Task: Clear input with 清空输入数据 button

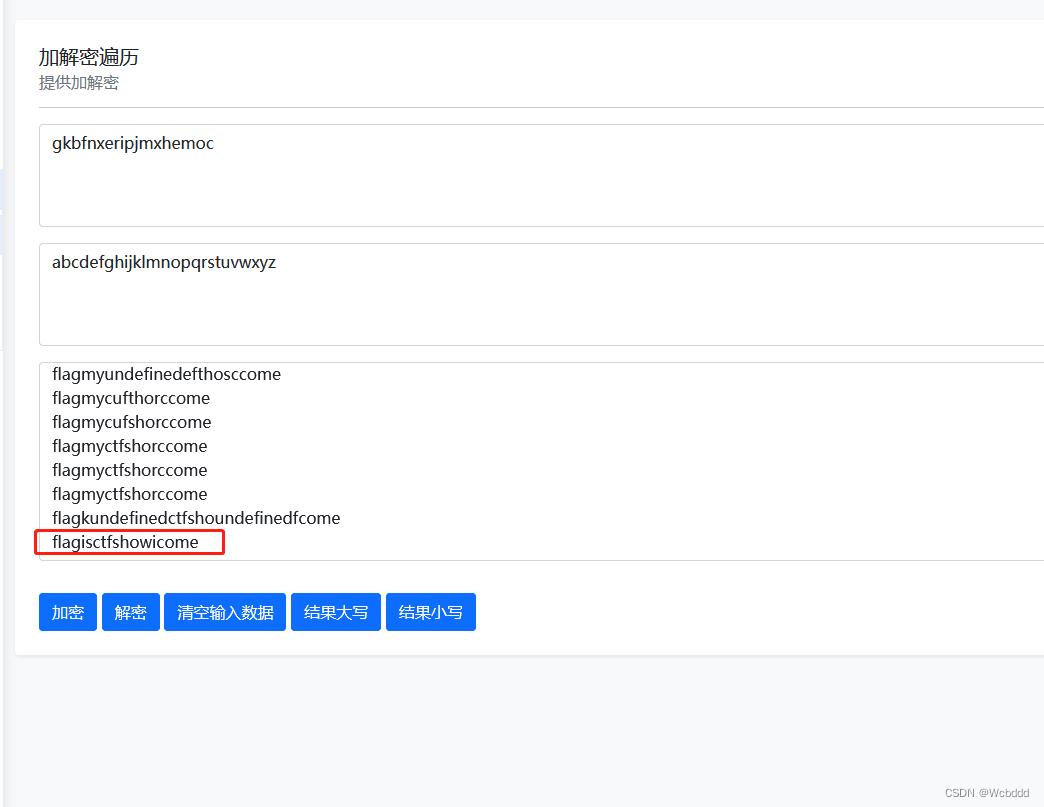Action: point(225,612)
